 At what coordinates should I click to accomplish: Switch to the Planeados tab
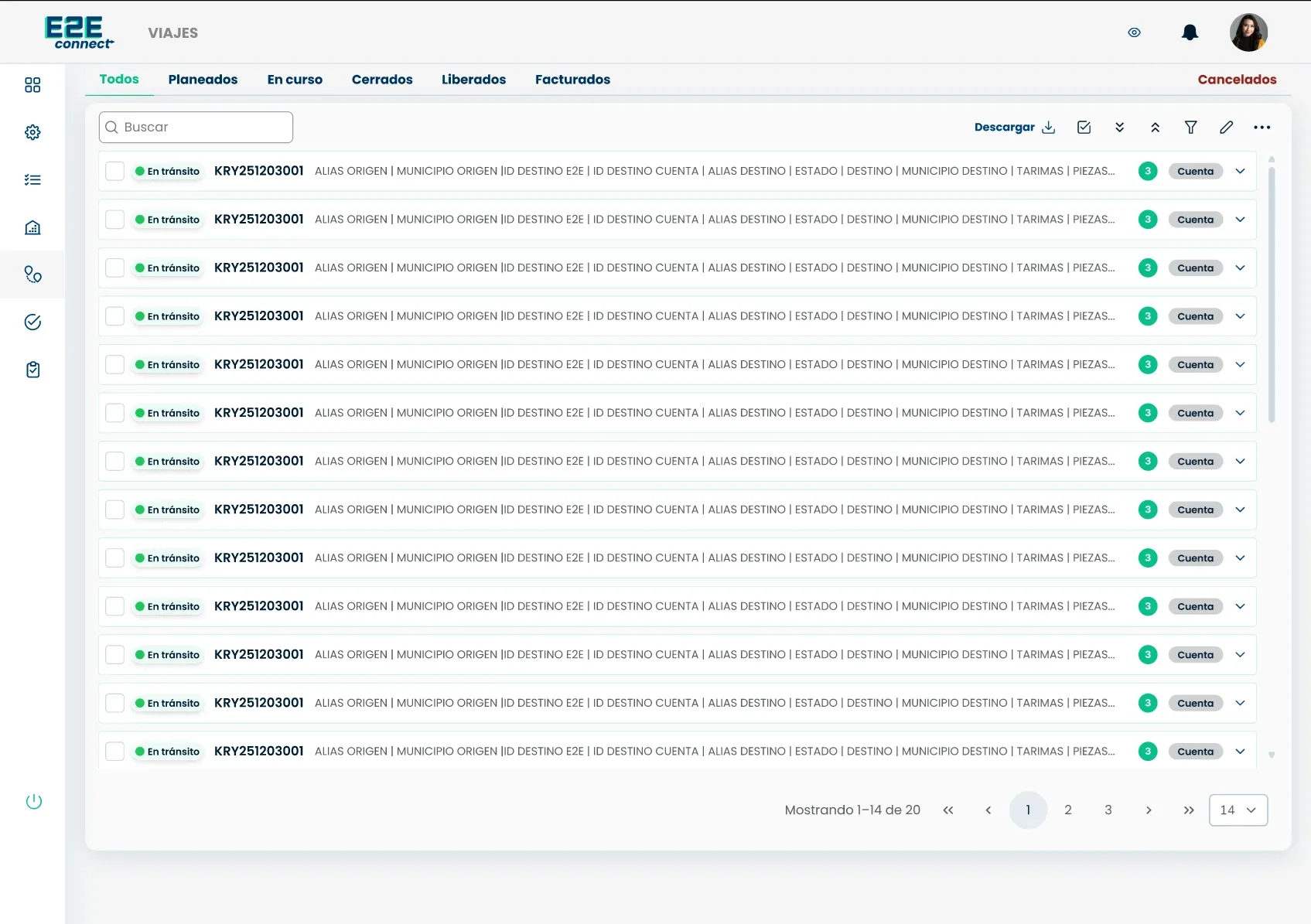pyautogui.click(x=203, y=80)
